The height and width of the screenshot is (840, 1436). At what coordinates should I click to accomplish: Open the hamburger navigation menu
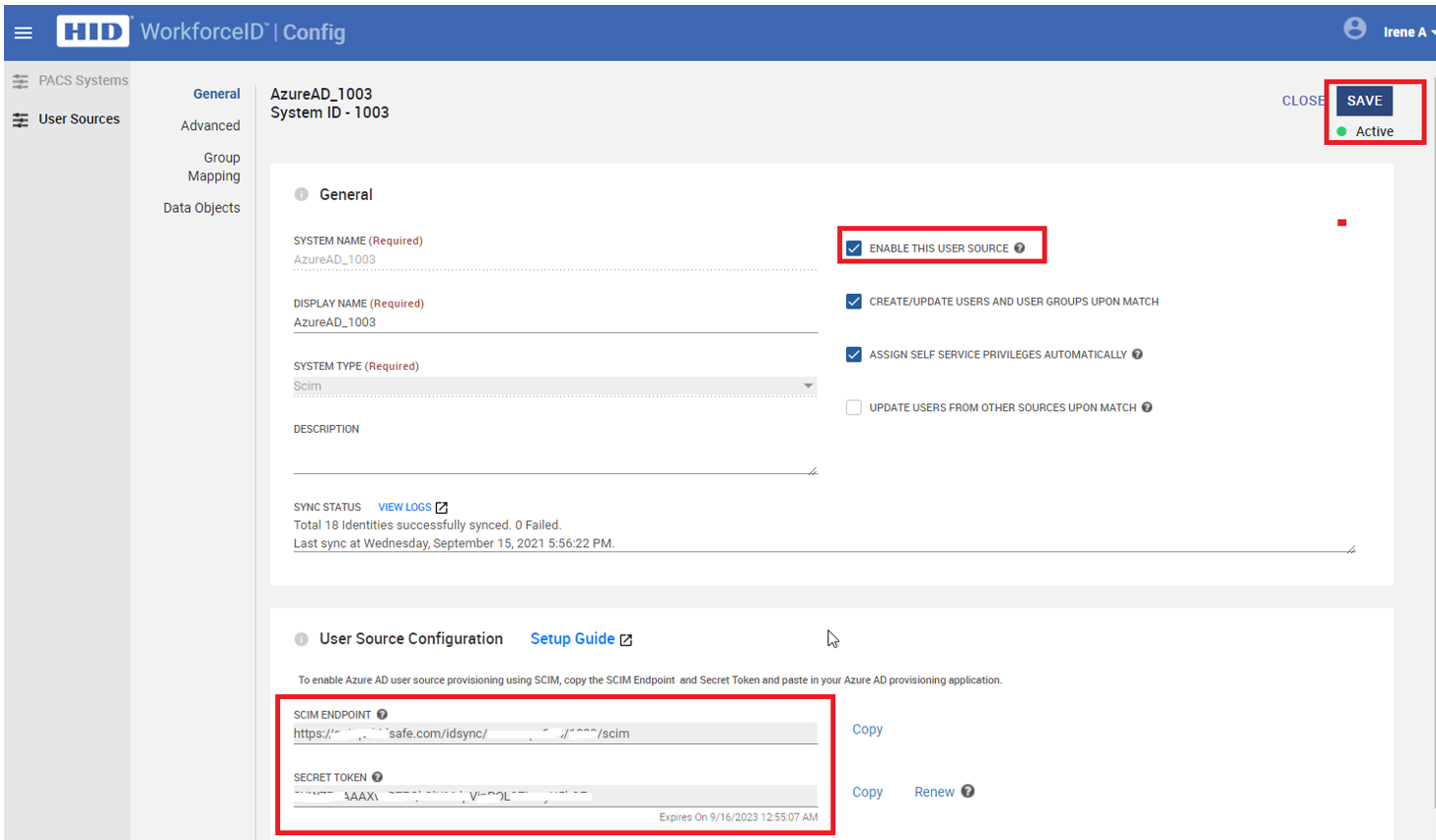[x=23, y=33]
